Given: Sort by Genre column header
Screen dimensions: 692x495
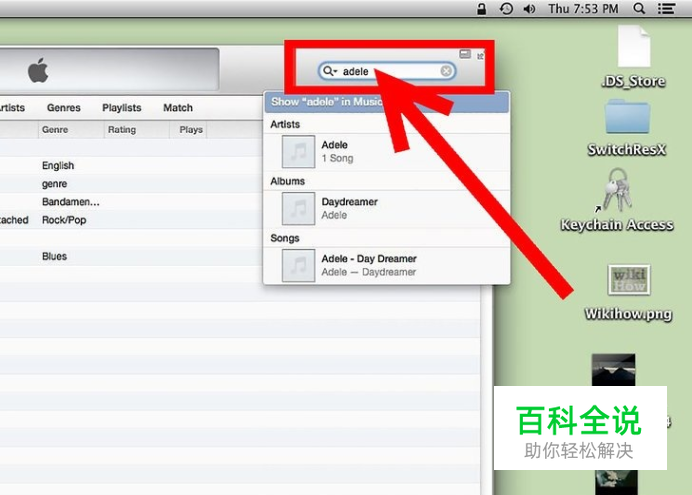Looking at the screenshot, I should tap(71, 130).
